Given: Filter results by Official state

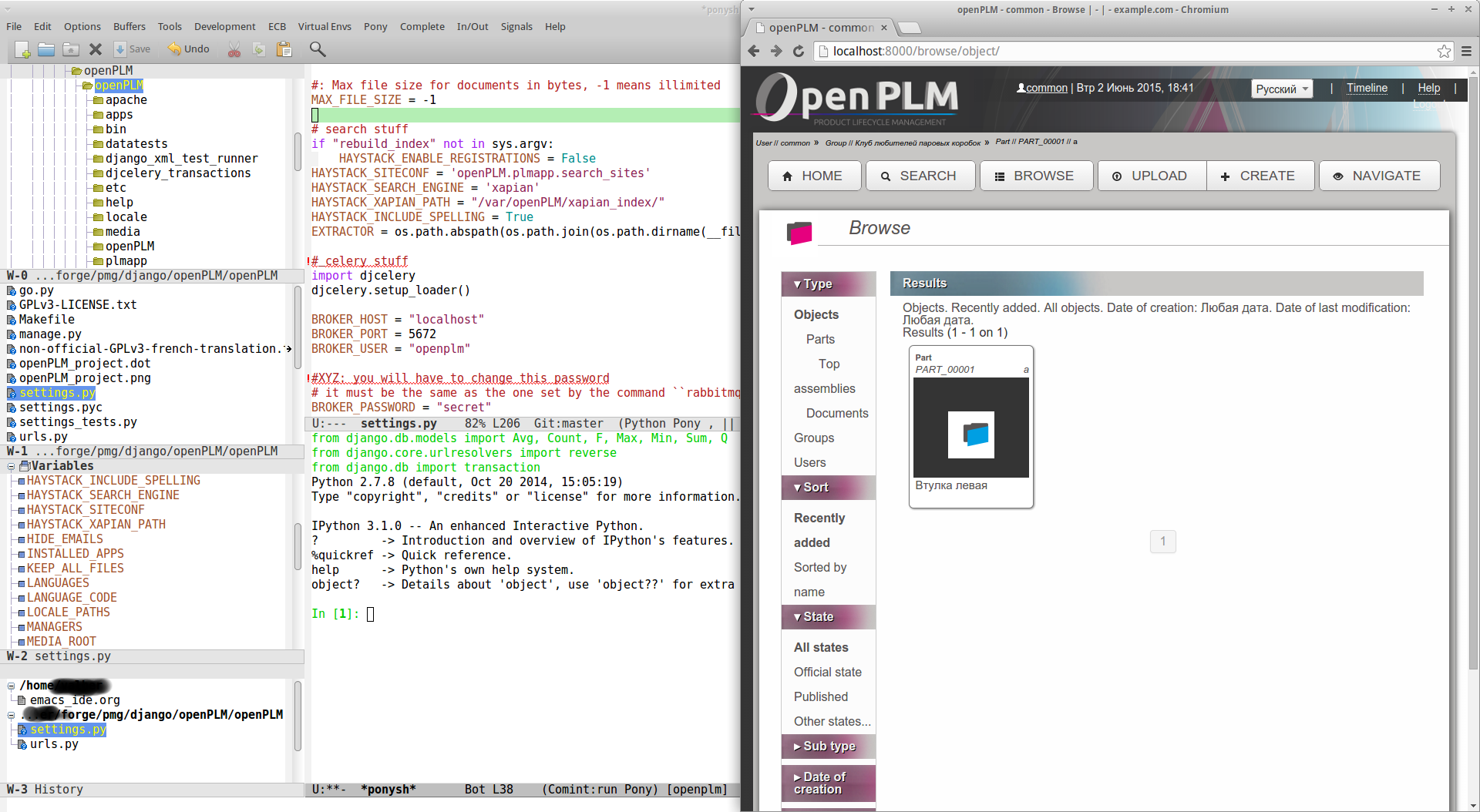Looking at the screenshot, I should (828, 672).
